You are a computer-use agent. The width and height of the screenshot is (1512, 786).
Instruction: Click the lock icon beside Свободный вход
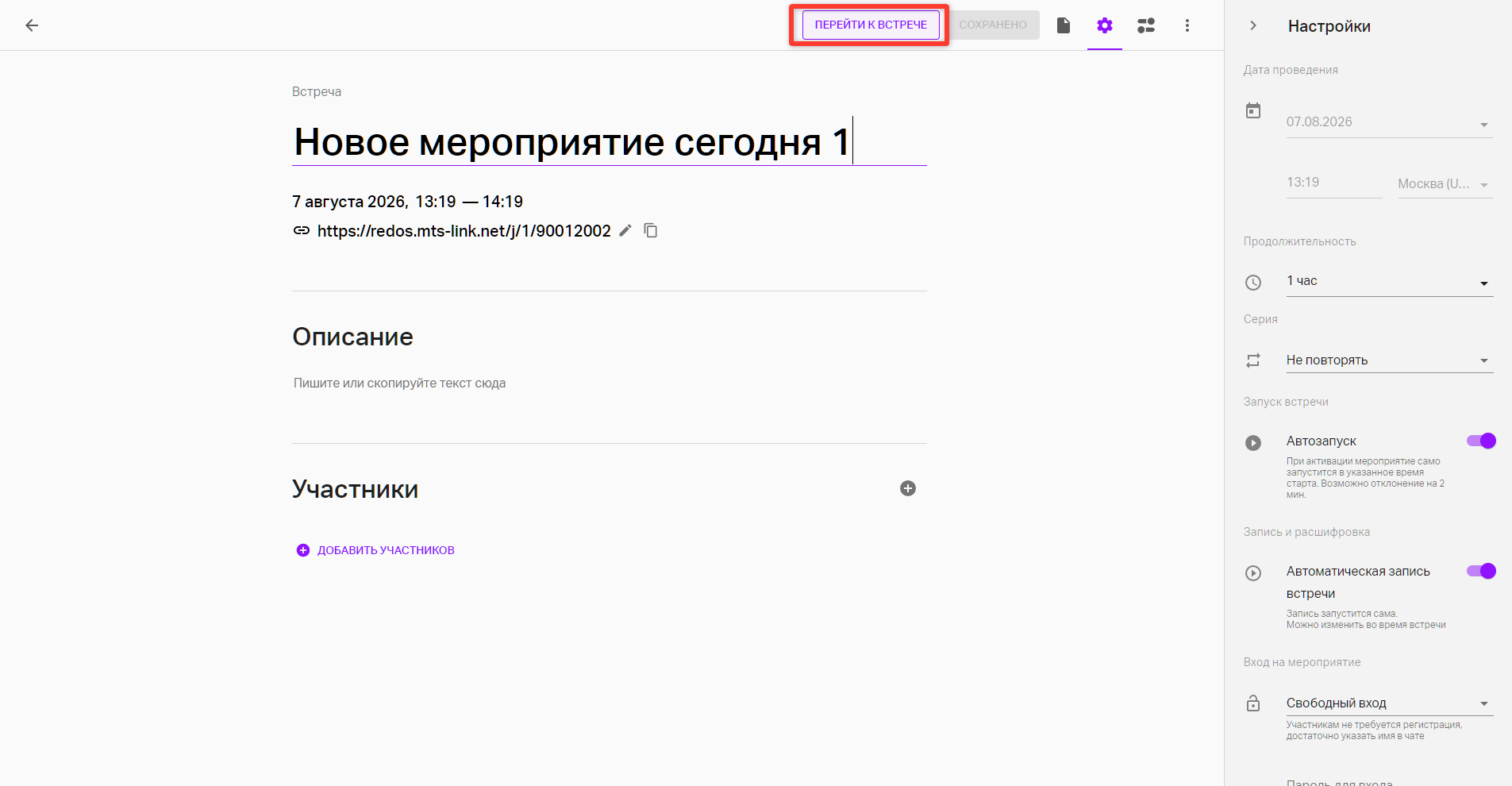(x=1253, y=703)
